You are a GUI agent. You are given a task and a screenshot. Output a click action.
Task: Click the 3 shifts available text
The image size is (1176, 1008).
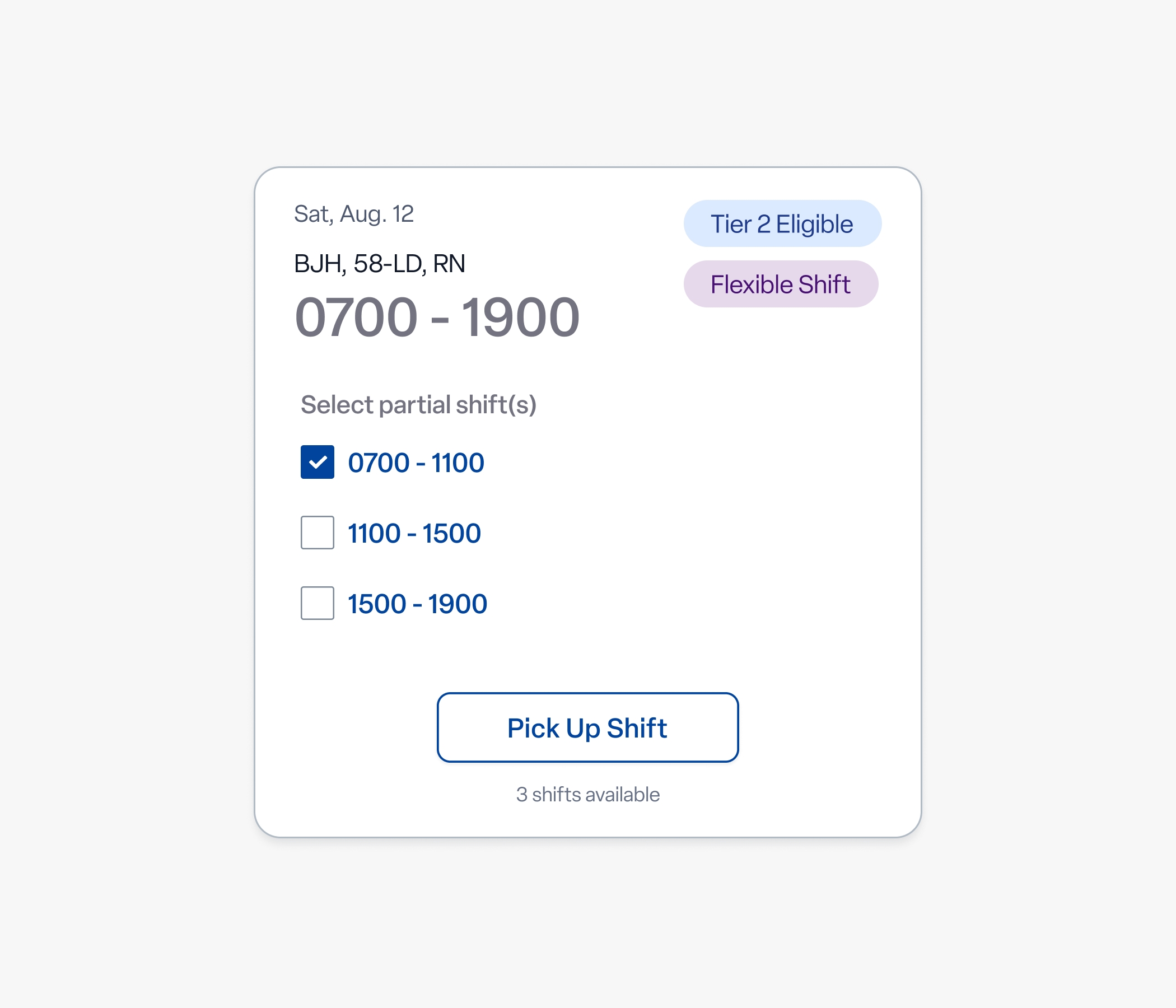587,795
